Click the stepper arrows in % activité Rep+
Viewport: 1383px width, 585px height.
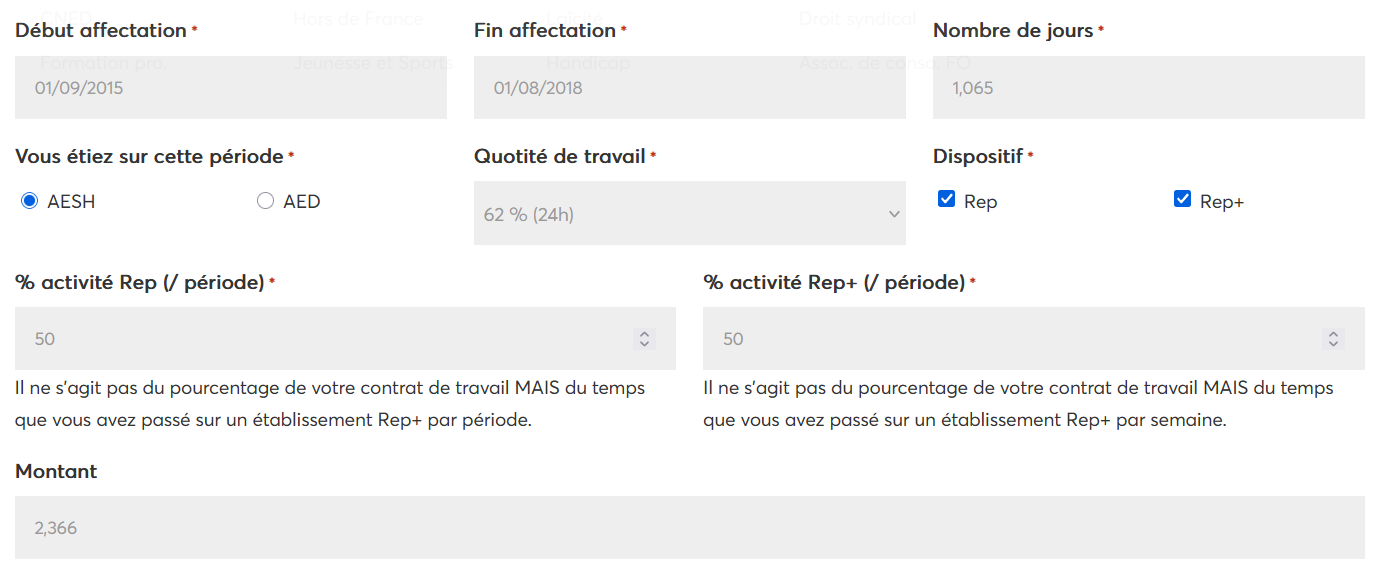pyautogui.click(x=1333, y=339)
